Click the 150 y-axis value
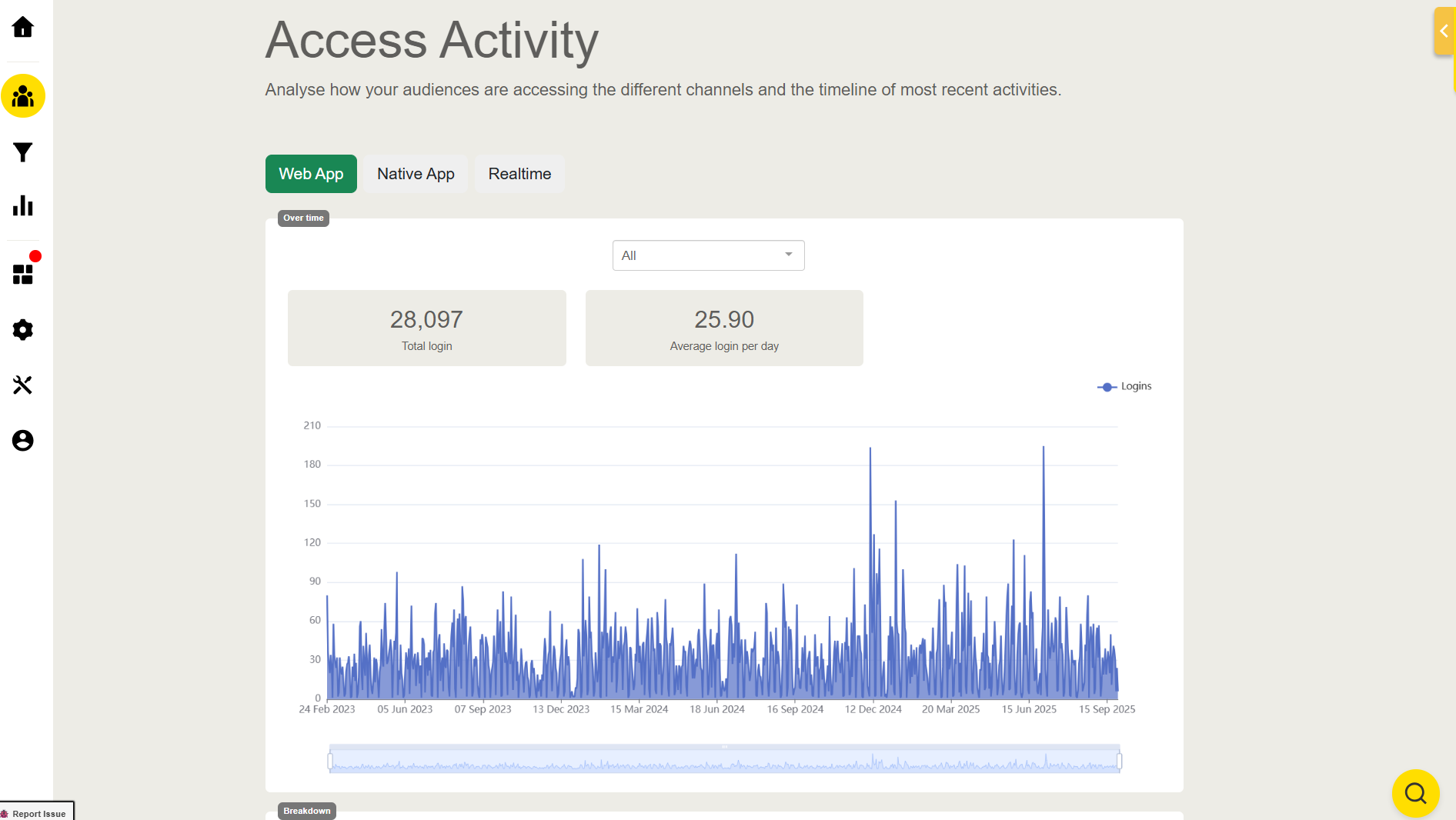1456x820 pixels. point(312,504)
